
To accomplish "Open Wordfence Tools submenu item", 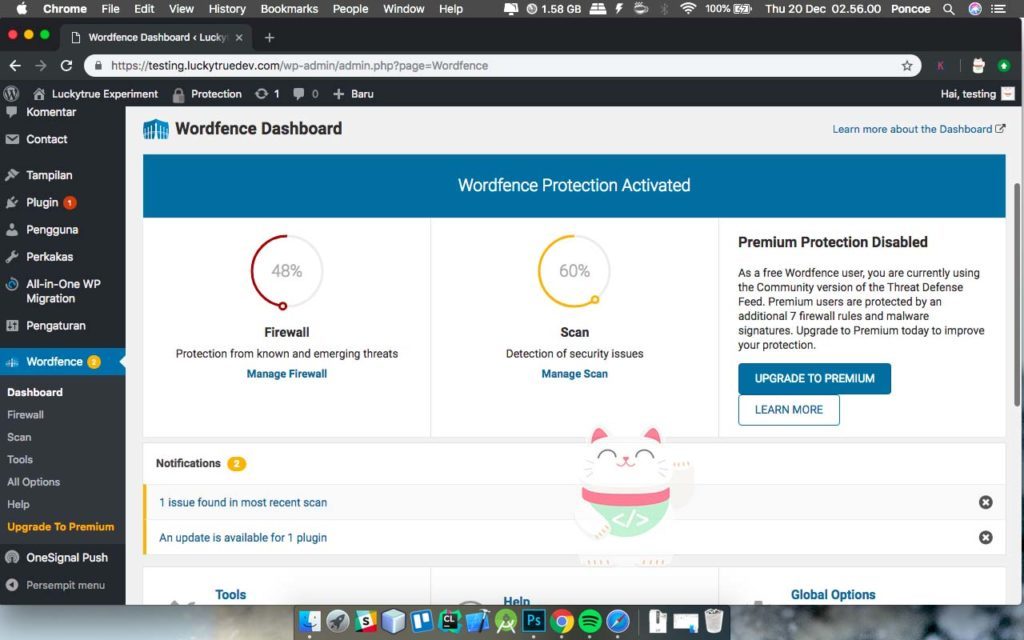I will (x=20, y=460).
